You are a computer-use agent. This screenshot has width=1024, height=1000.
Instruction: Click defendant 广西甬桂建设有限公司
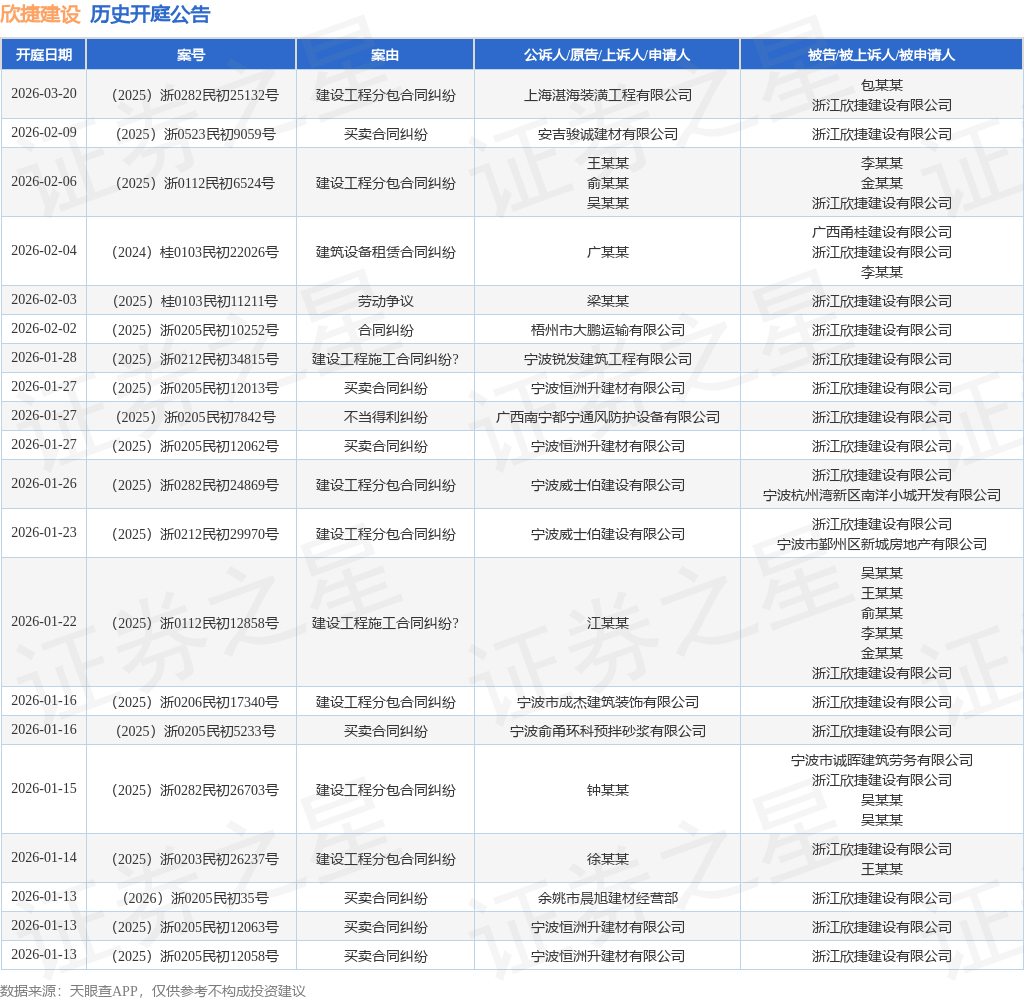(882, 232)
